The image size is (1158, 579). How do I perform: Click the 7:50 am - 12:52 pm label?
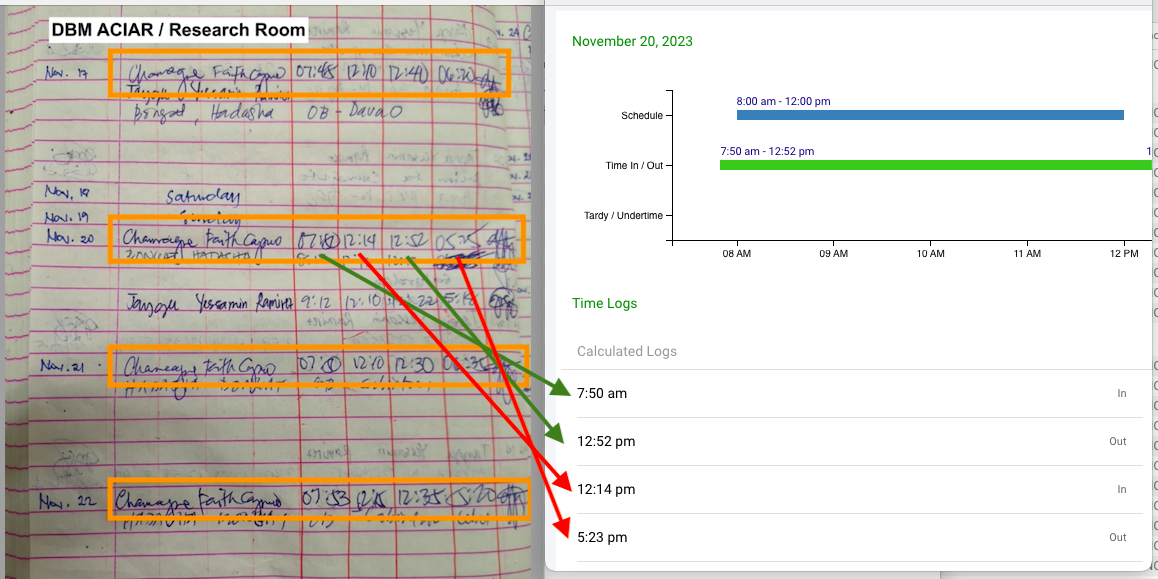[x=767, y=151]
